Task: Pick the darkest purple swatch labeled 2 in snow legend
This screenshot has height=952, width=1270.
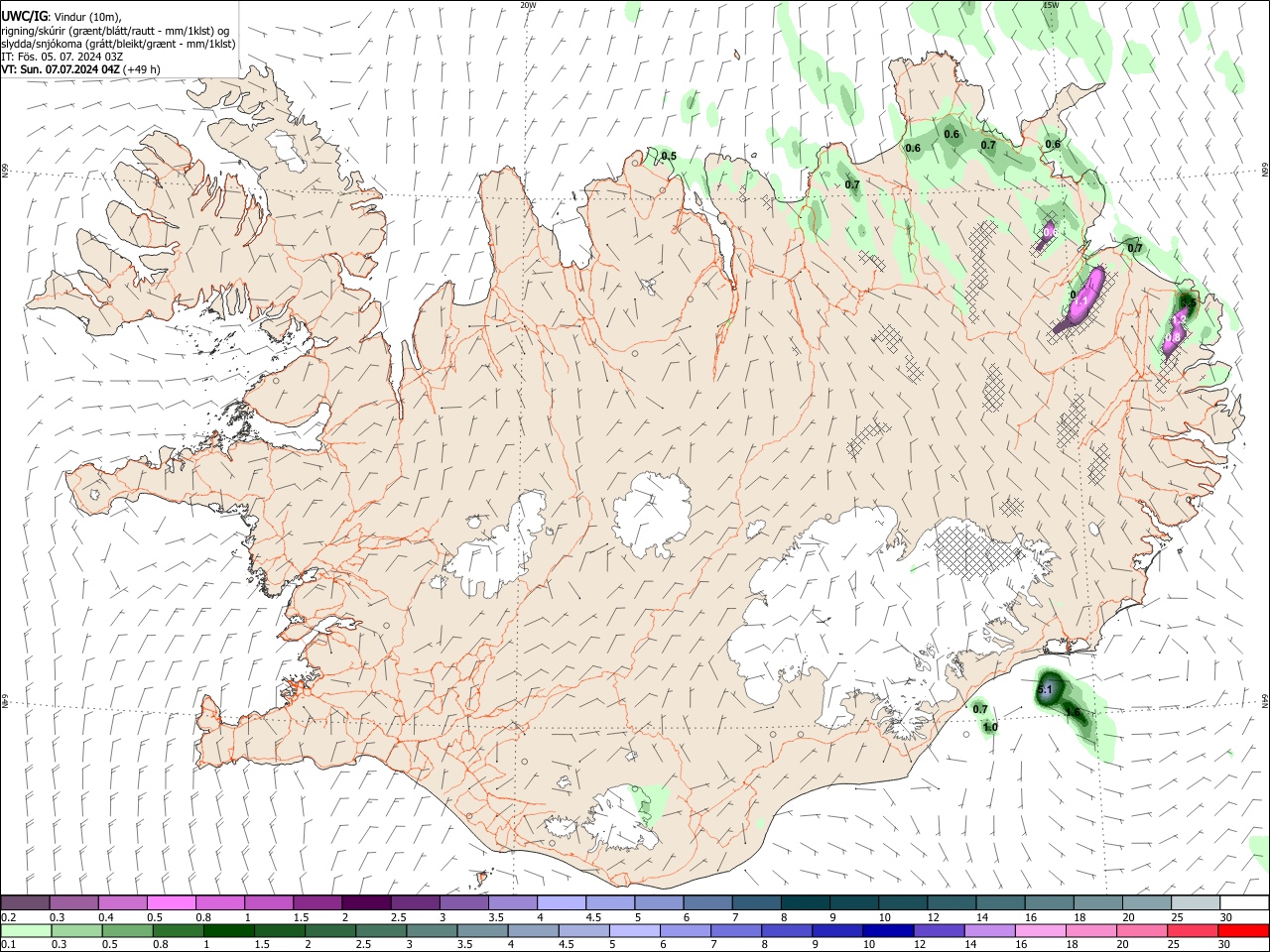Action: click(365, 902)
